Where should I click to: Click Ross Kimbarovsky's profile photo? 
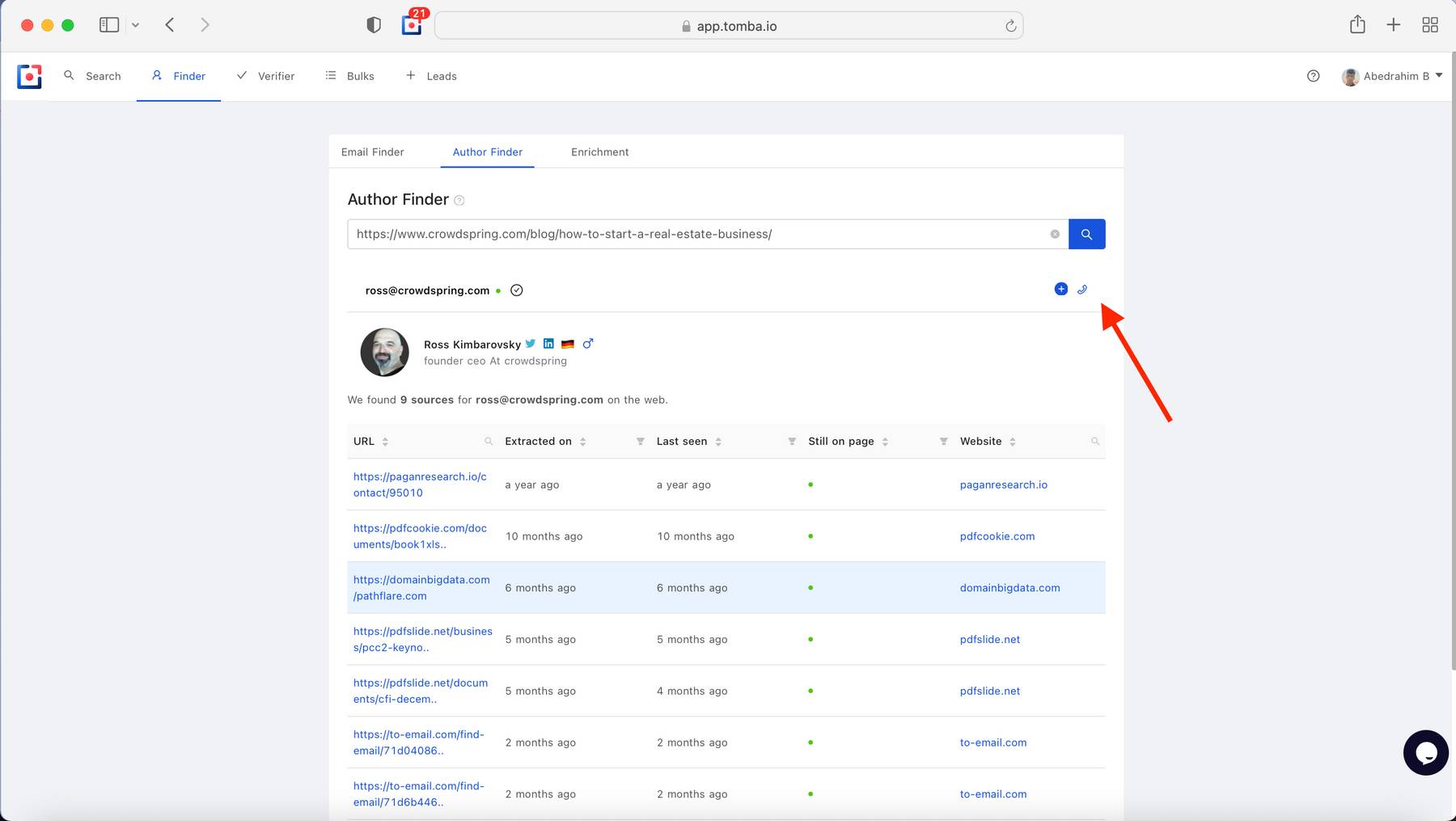[x=384, y=352]
